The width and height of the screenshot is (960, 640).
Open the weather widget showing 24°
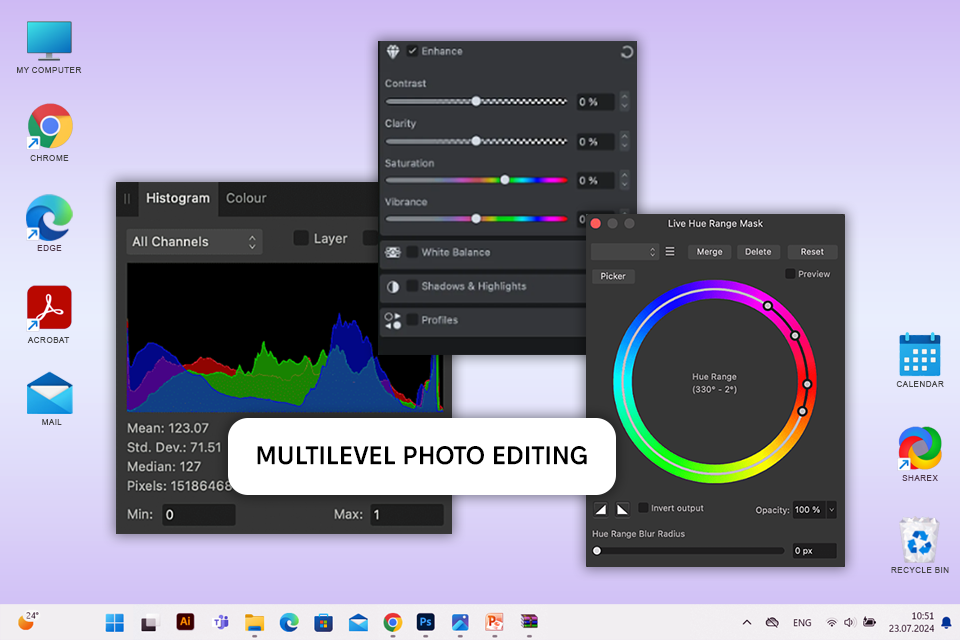point(28,621)
